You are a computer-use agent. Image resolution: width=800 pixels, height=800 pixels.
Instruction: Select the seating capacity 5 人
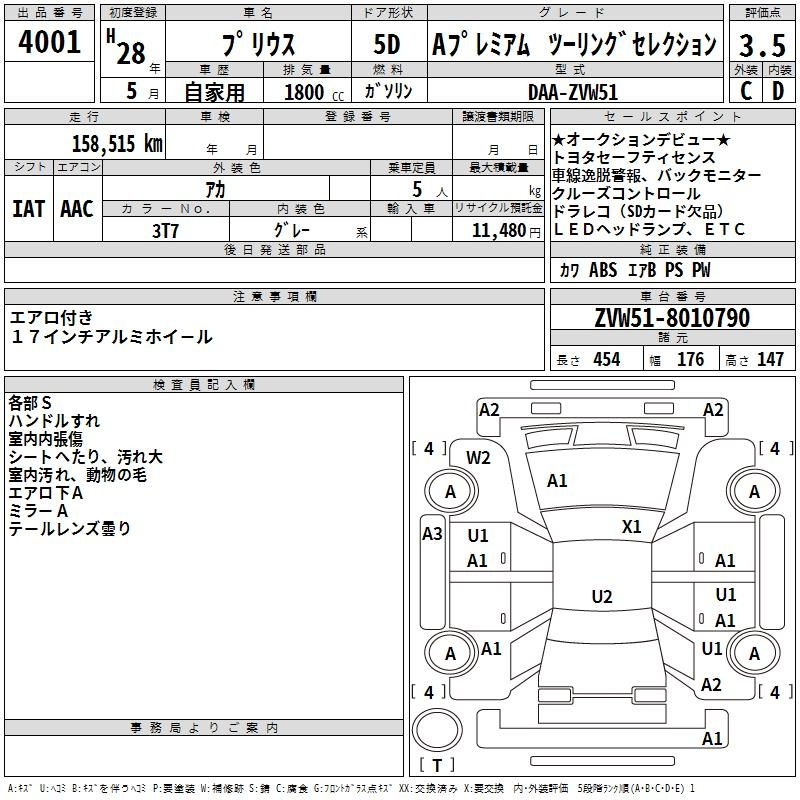pyautogui.click(x=430, y=190)
